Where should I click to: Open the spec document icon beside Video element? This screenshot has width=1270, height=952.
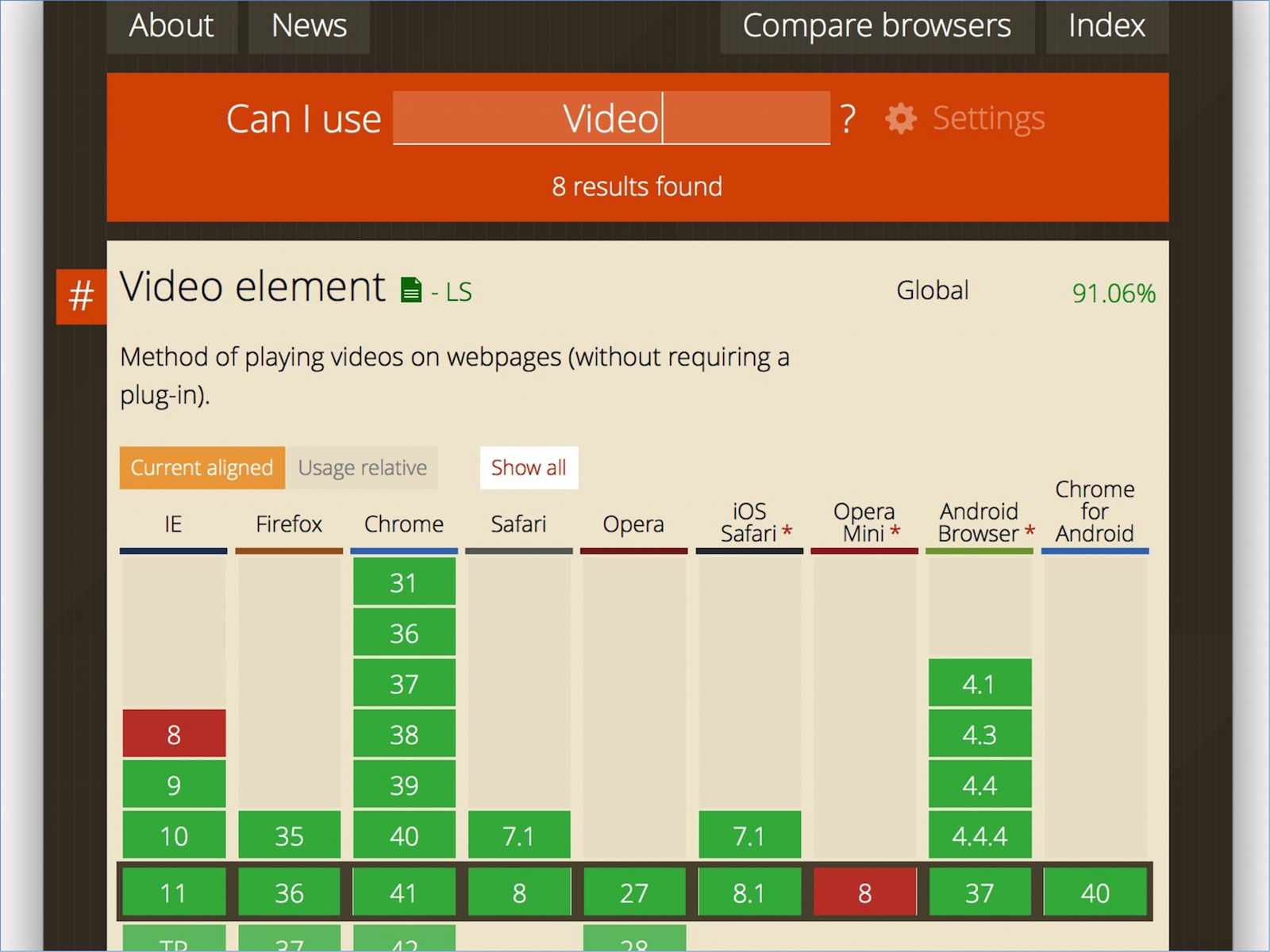411,290
